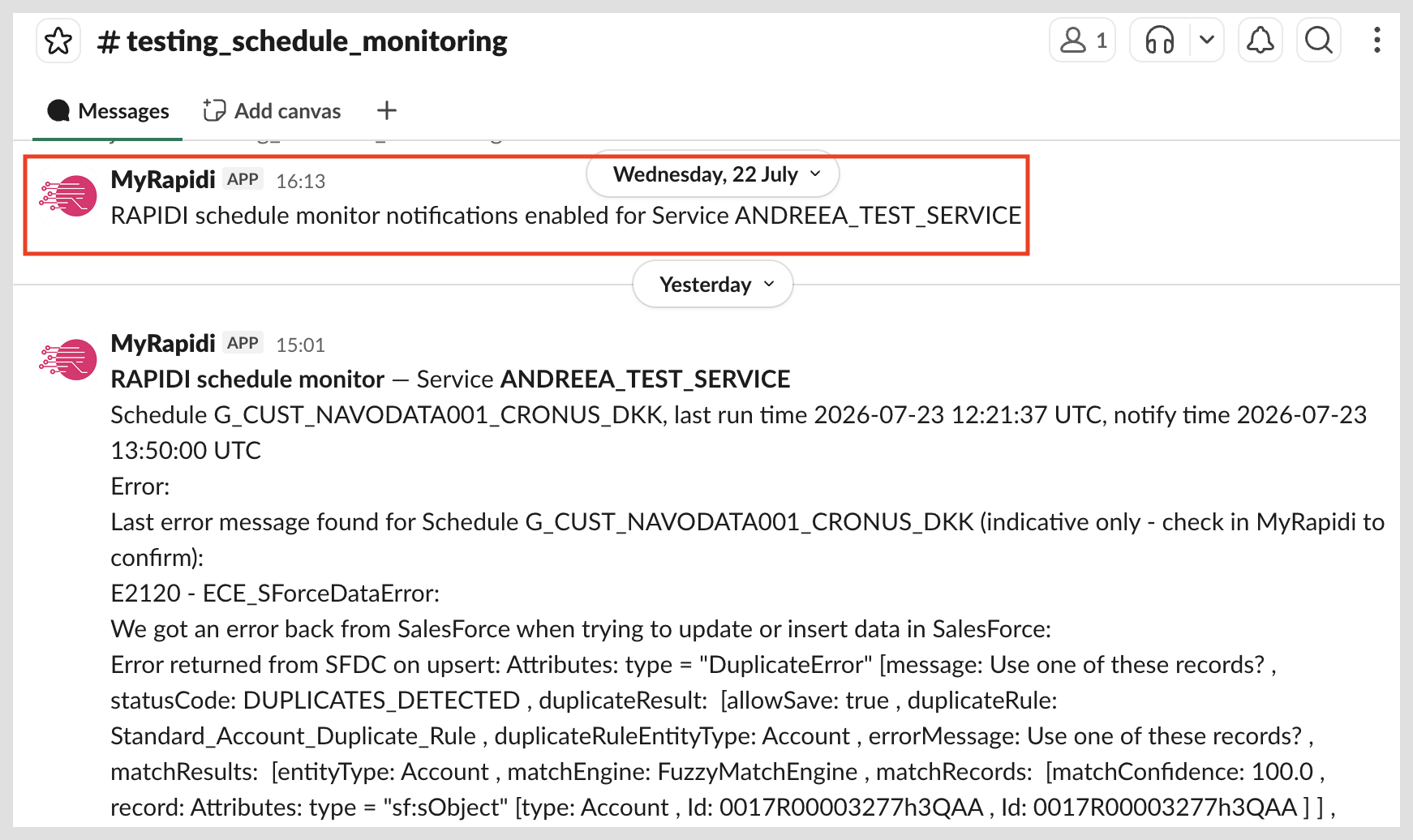Click the '13:50:00 UTC' text
The width and height of the screenshot is (1413, 840).
[x=186, y=451]
